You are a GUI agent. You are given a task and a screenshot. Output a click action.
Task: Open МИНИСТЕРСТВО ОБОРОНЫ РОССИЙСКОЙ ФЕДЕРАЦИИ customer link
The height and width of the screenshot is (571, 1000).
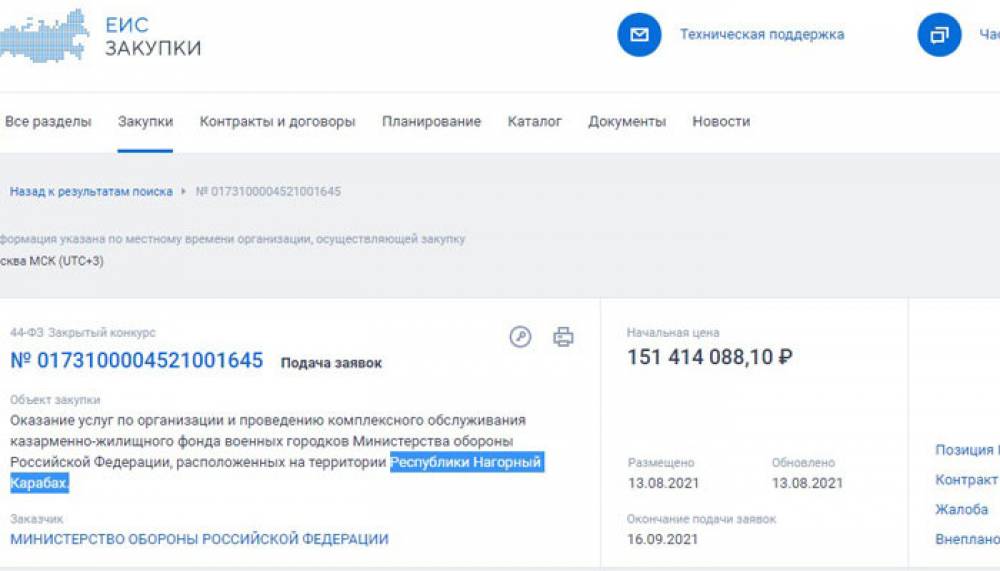pos(199,539)
